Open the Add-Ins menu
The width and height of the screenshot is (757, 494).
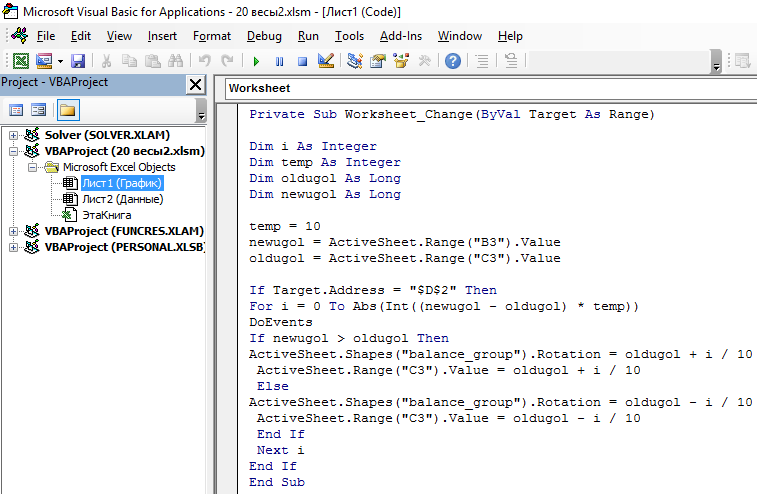(x=401, y=36)
